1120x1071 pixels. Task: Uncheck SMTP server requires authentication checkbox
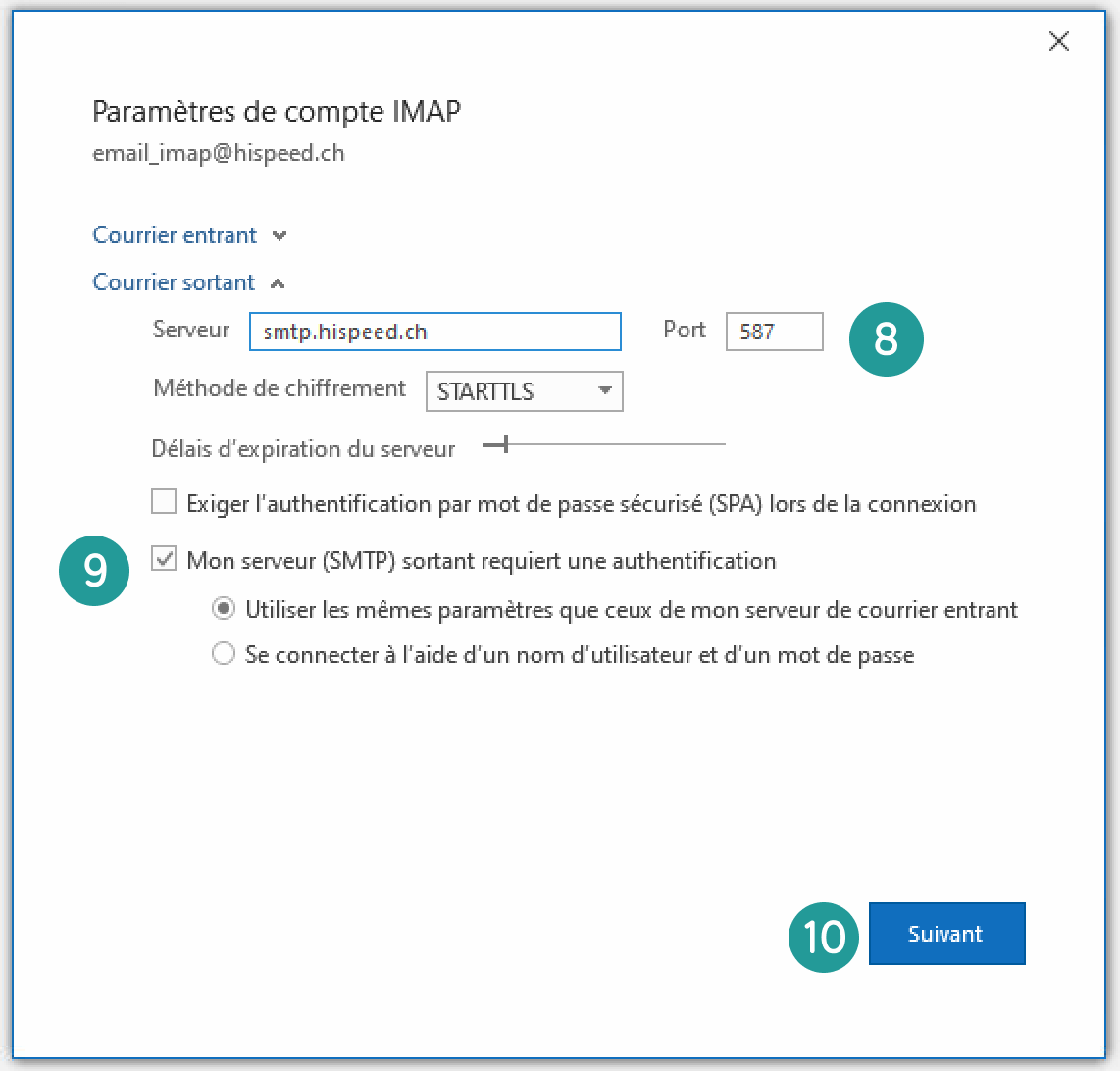pyautogui.click(x=164, y=559)
